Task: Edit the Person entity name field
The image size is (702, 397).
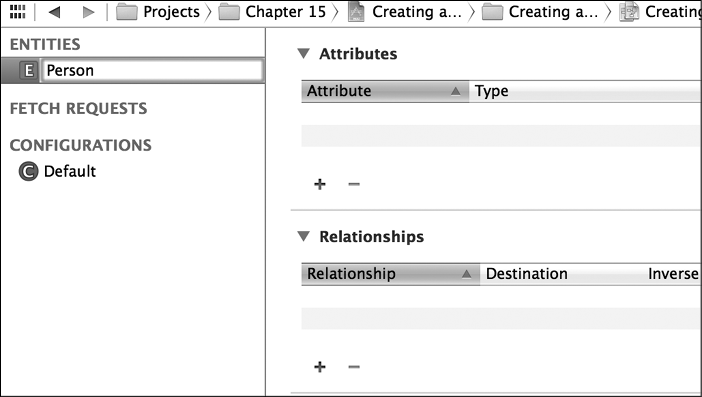Action: coord(152,70)
